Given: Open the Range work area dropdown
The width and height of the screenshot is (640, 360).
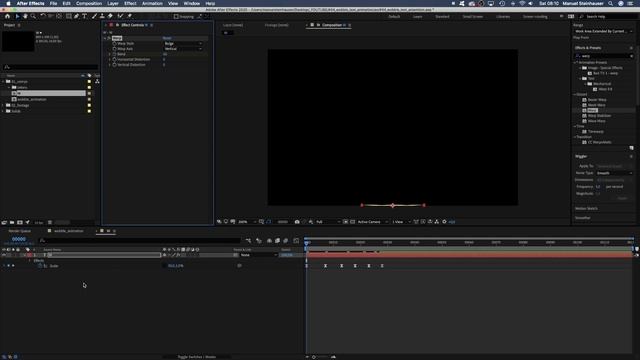Looking at the screenshot, I should point(603,31).
